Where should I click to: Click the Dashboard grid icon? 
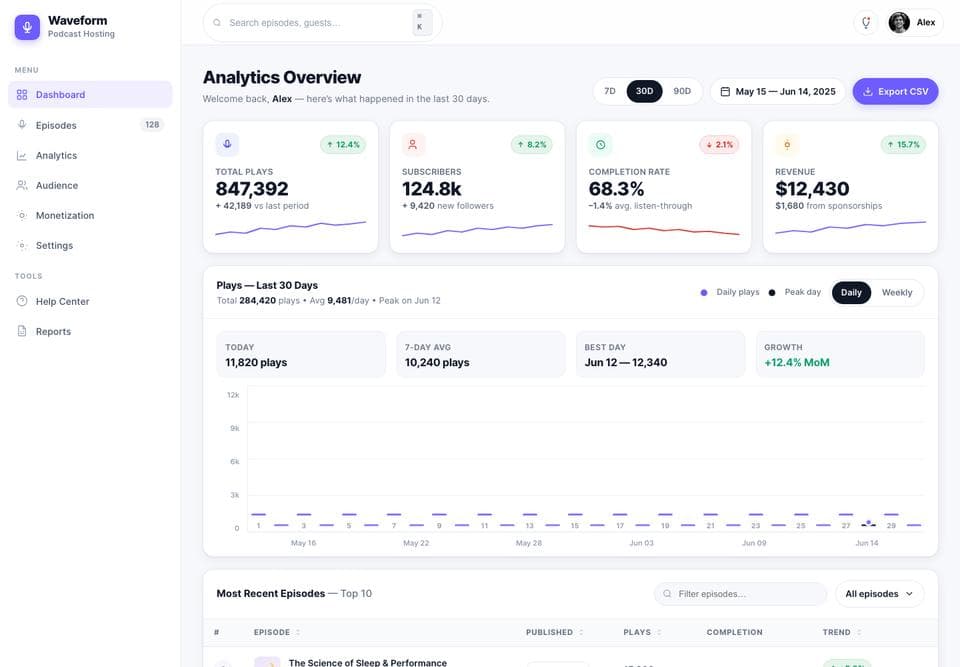[22, 94]
